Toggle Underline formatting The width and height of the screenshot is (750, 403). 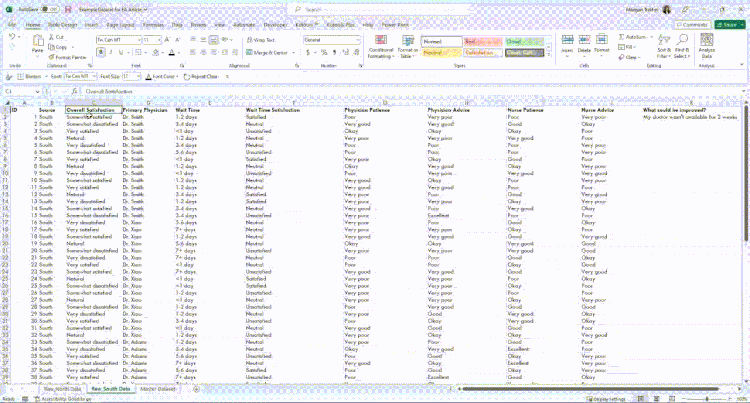[x=121, y=53]
